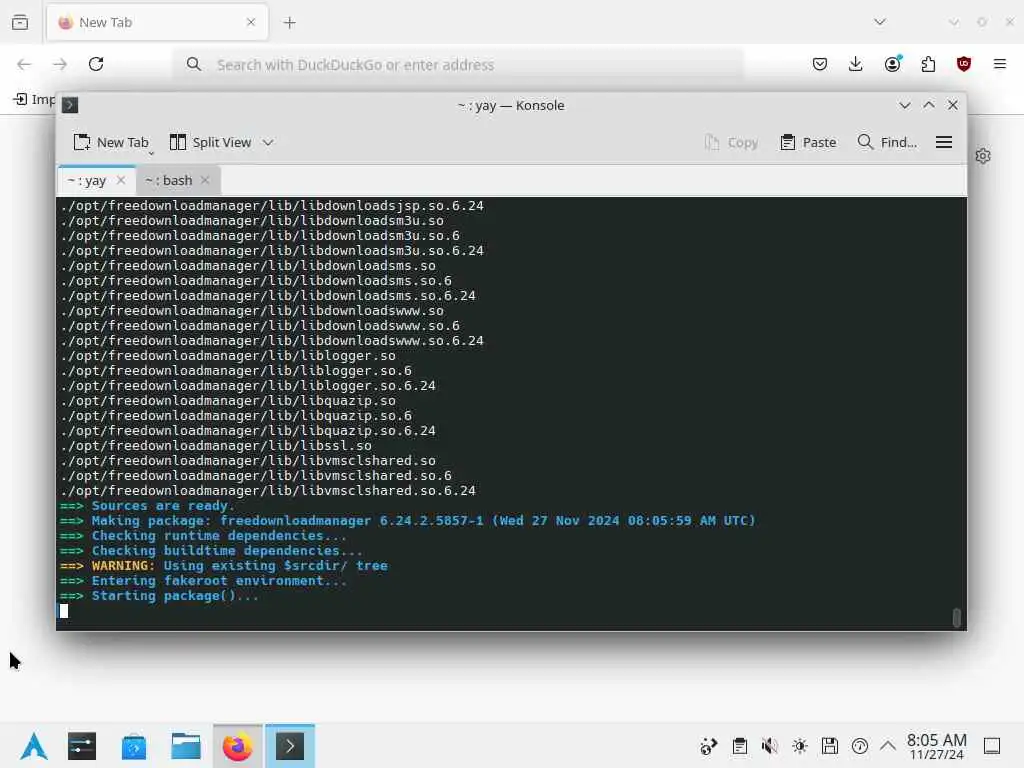Open System Settings from taskbar
Screen dimensions: 1024x768
82,746
